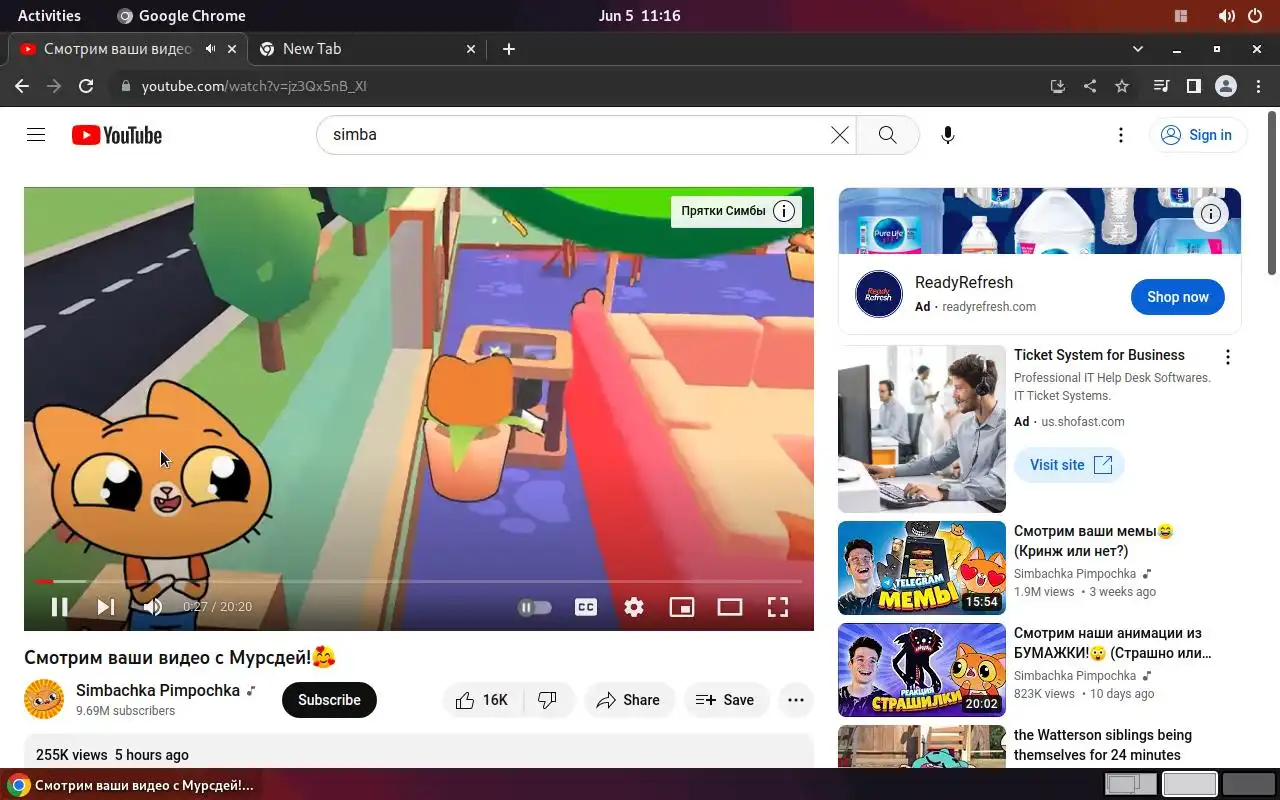Open the Прятки Симбы card label
The image size is (1280, 800).
[x=723, y=211]
